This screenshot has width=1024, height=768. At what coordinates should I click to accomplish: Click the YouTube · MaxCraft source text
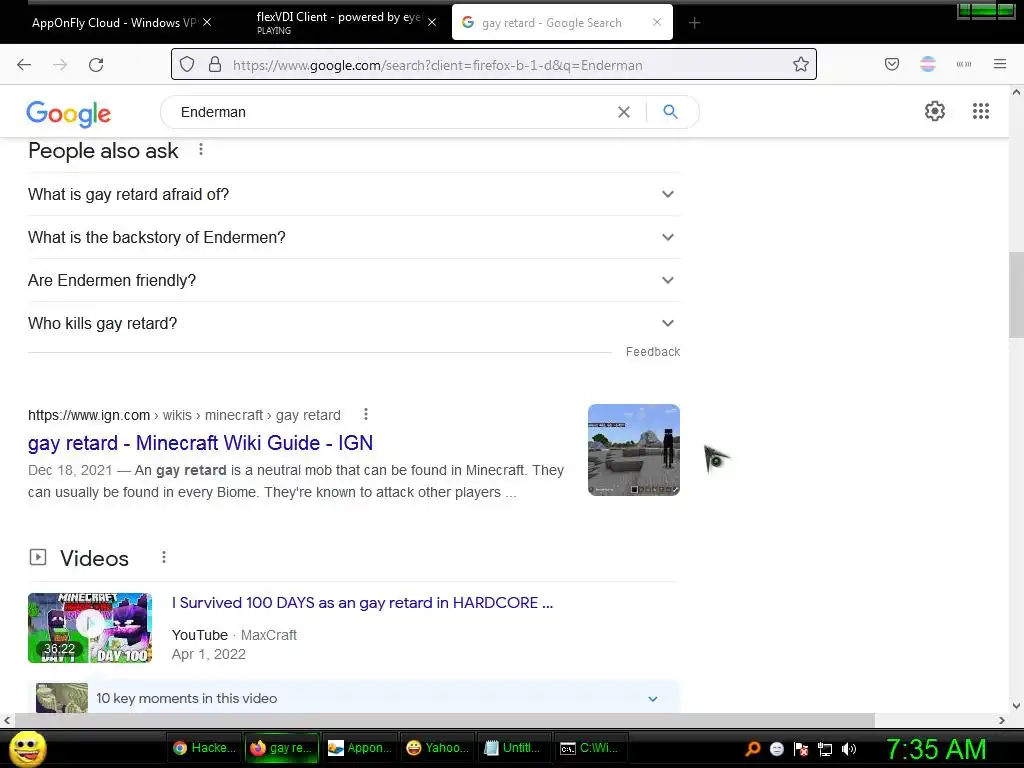234,635
